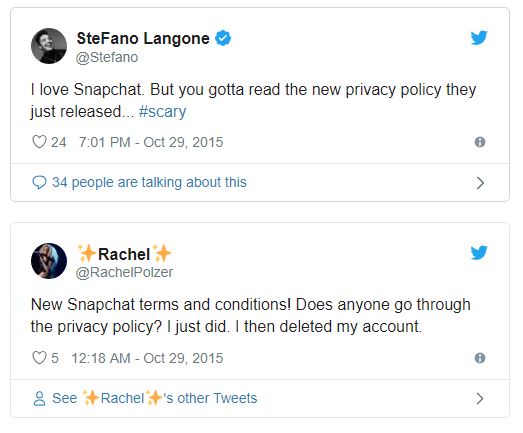Open info icon on Stefano's tweet
Viewport: 523px width, 433px height.
480,142
